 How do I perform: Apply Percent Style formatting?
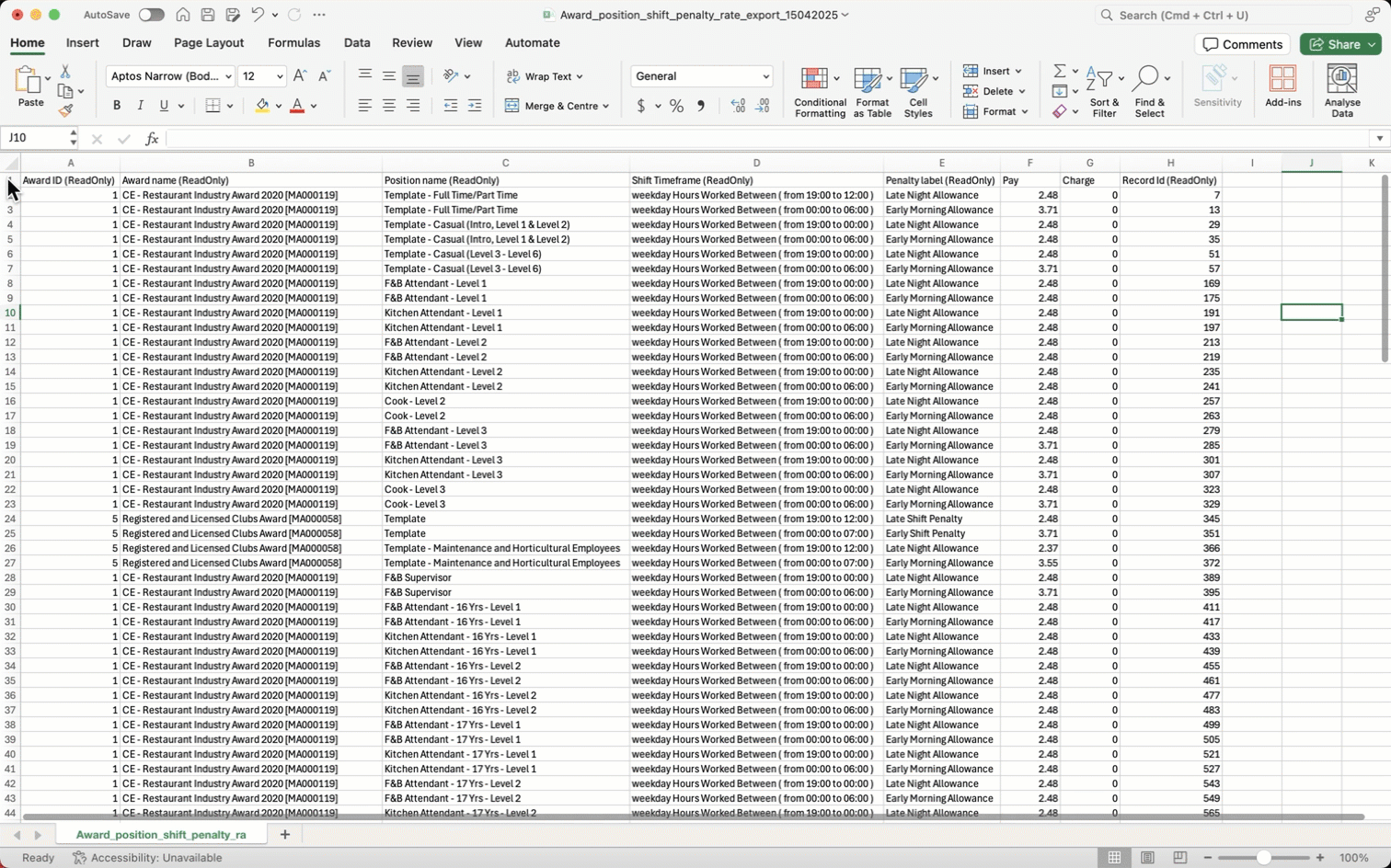click(x=676, y=106)
